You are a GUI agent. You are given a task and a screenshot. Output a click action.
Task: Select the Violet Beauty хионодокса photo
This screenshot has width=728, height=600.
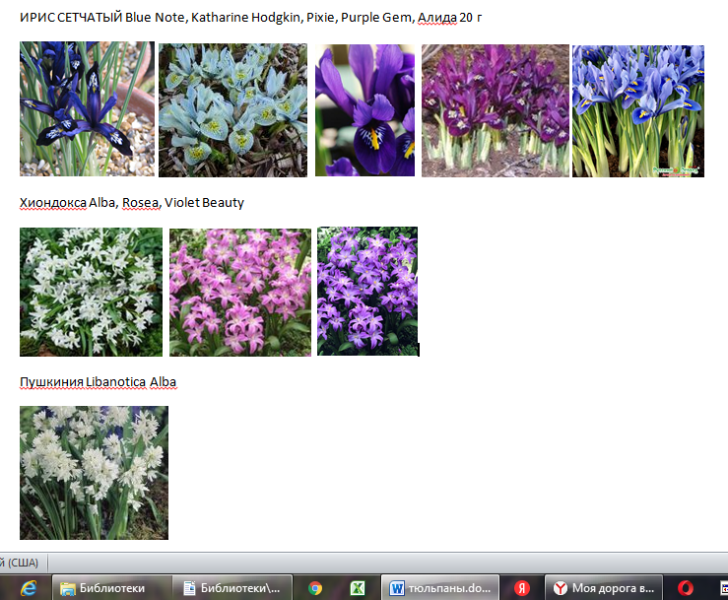pos(367,291)
